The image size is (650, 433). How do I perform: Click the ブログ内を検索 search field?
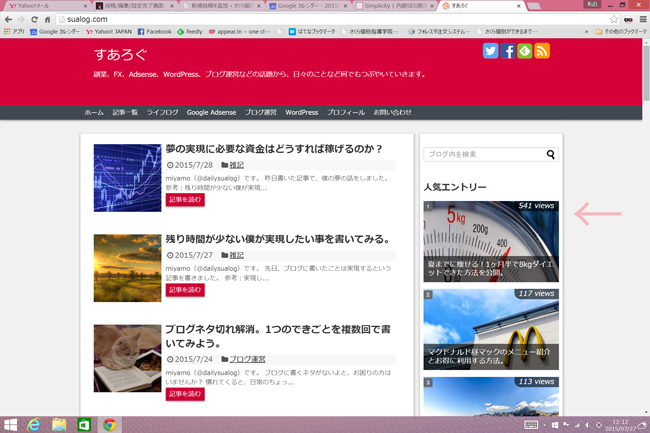point(483,155)
